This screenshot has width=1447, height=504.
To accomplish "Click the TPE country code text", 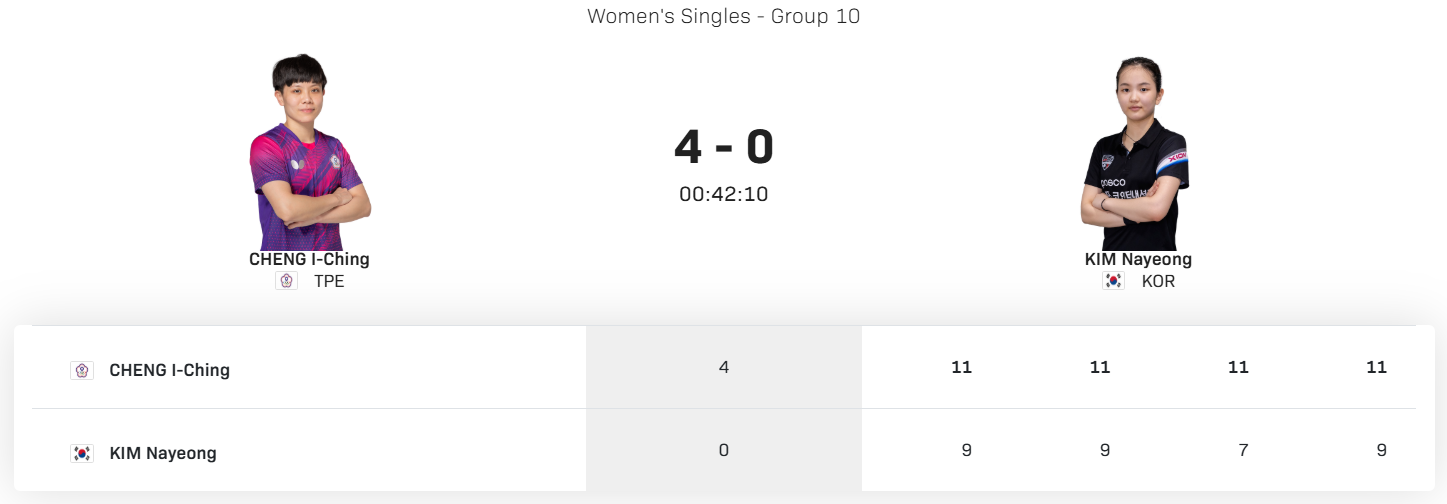I will click(329, 281).
